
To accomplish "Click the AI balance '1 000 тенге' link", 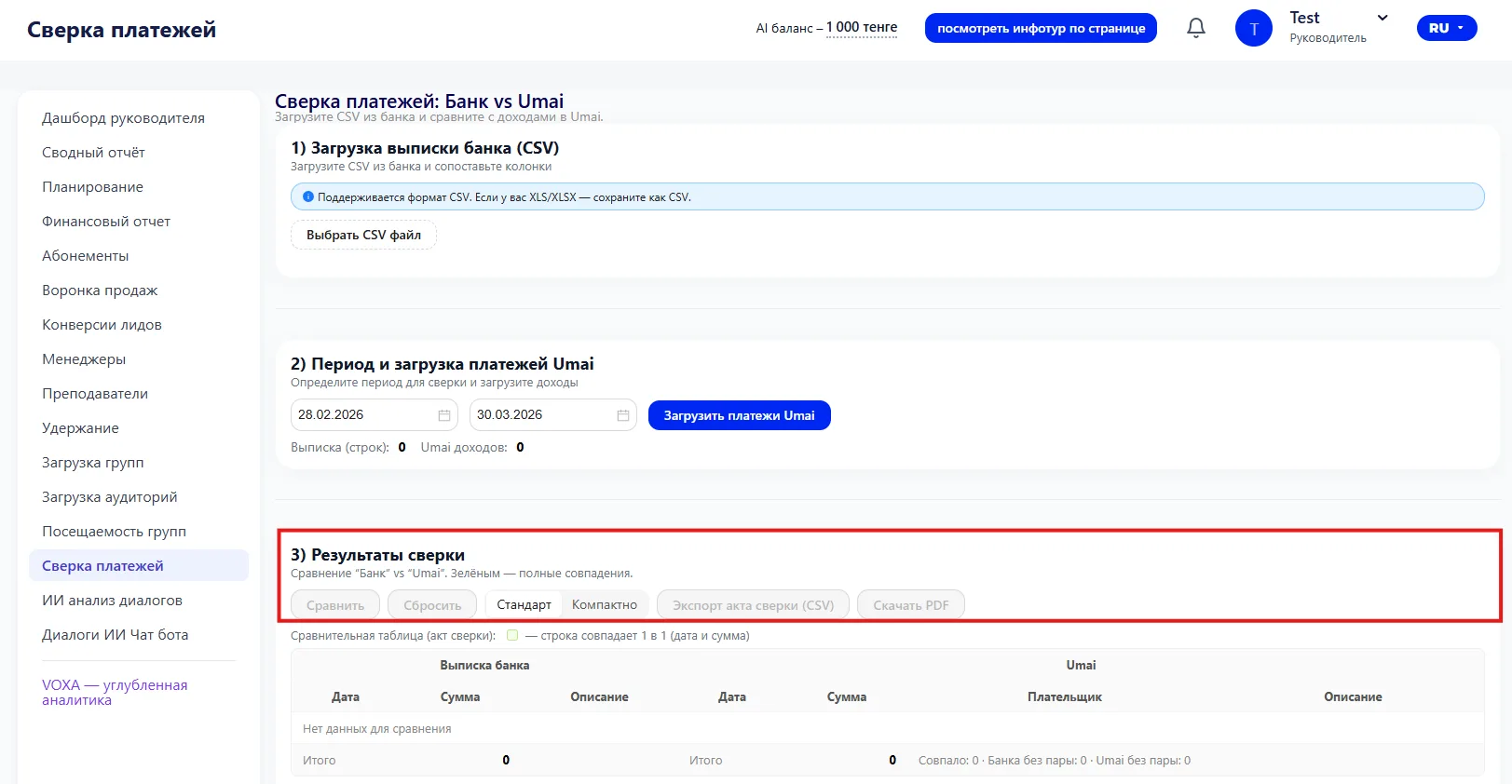I will (862, 28).
